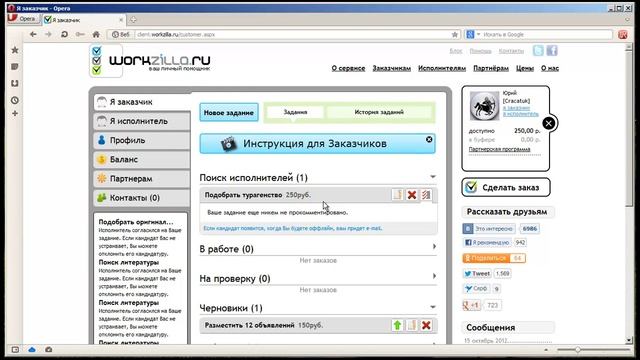Collapse the 'Черновики (1)' section
Viewport: 640px width, 360px height.
[433, 307]
